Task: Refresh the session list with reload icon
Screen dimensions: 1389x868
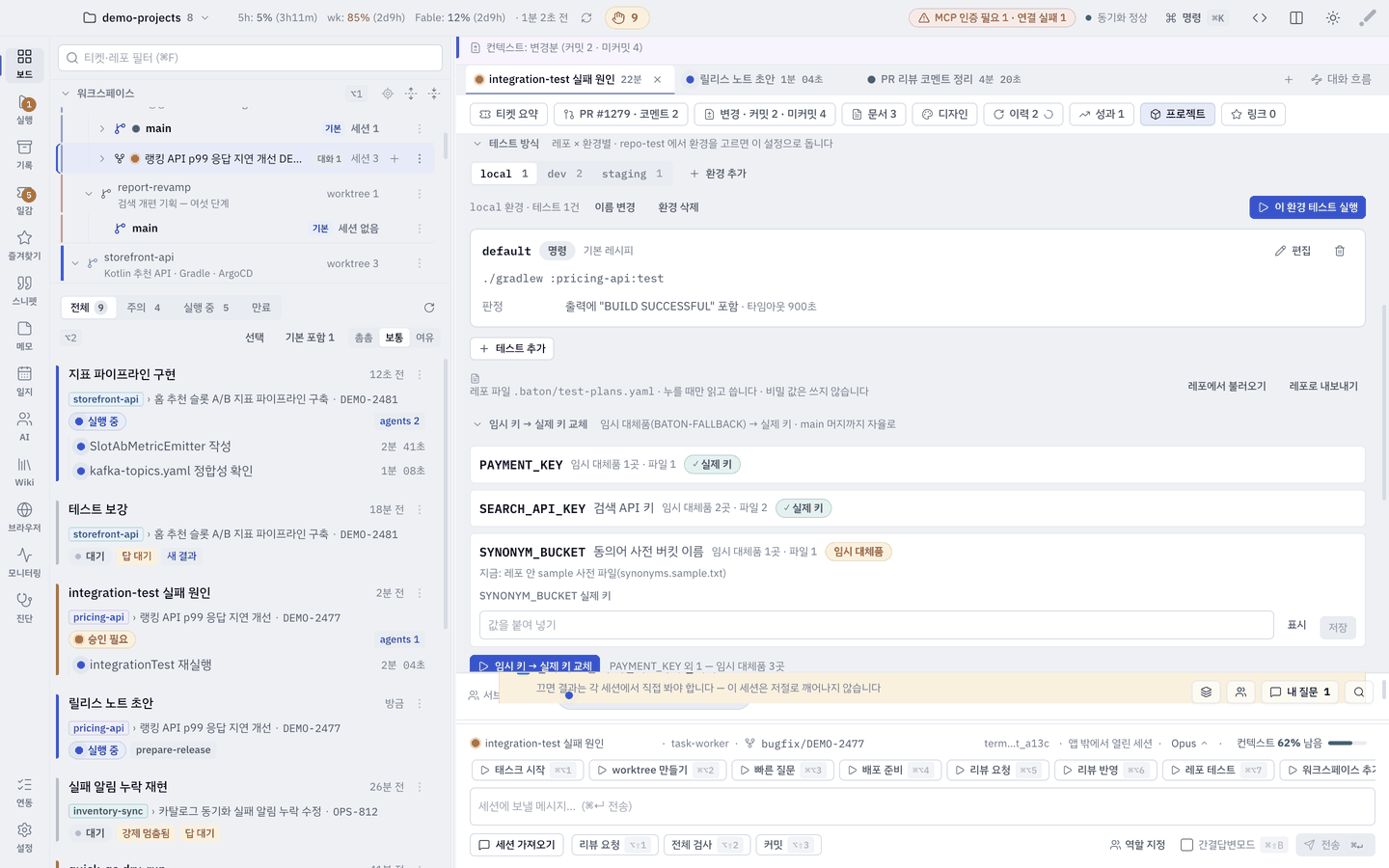Action: point(429,308)
